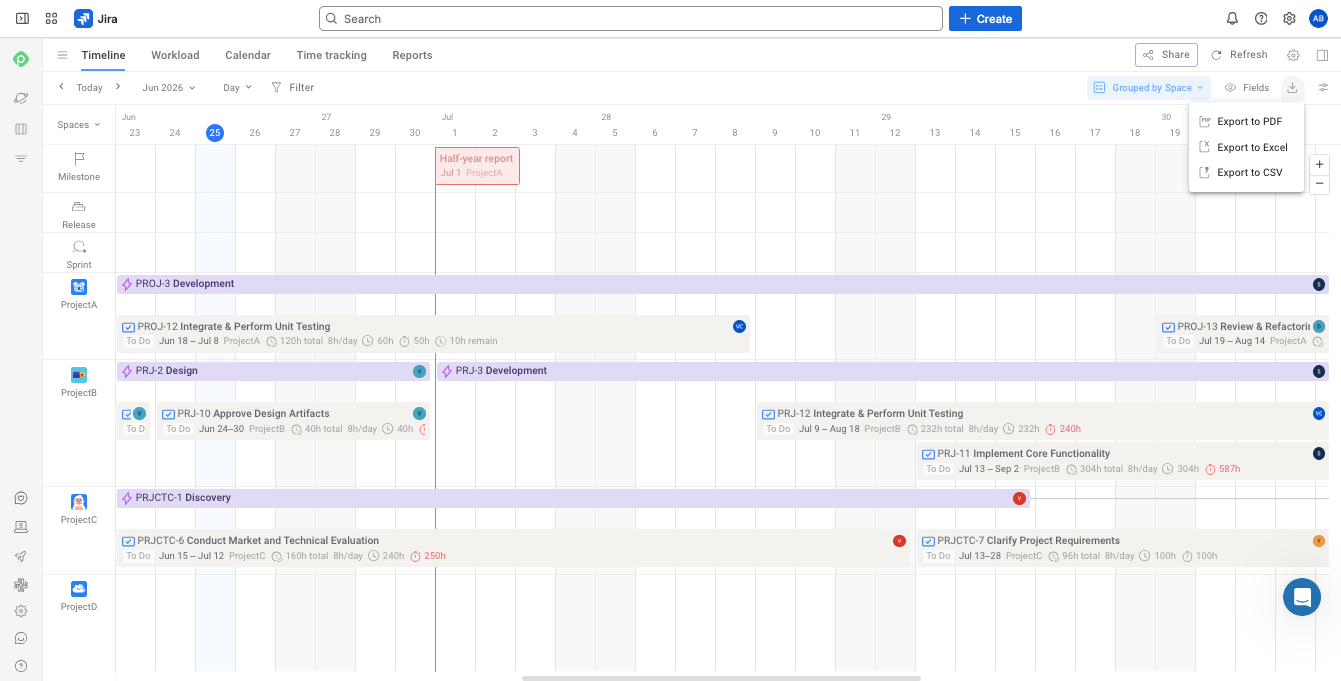
Task: Switch to the Timeline tab
Action: [103, 55]
